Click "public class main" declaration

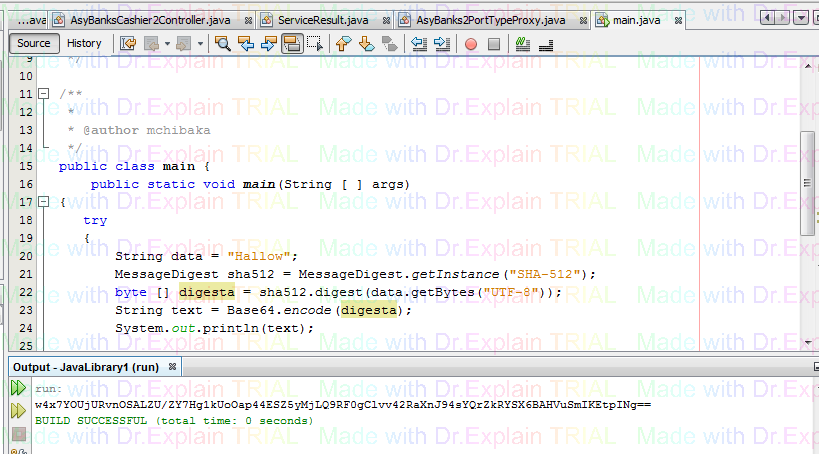pyautogui.click(x=127, y=167)
